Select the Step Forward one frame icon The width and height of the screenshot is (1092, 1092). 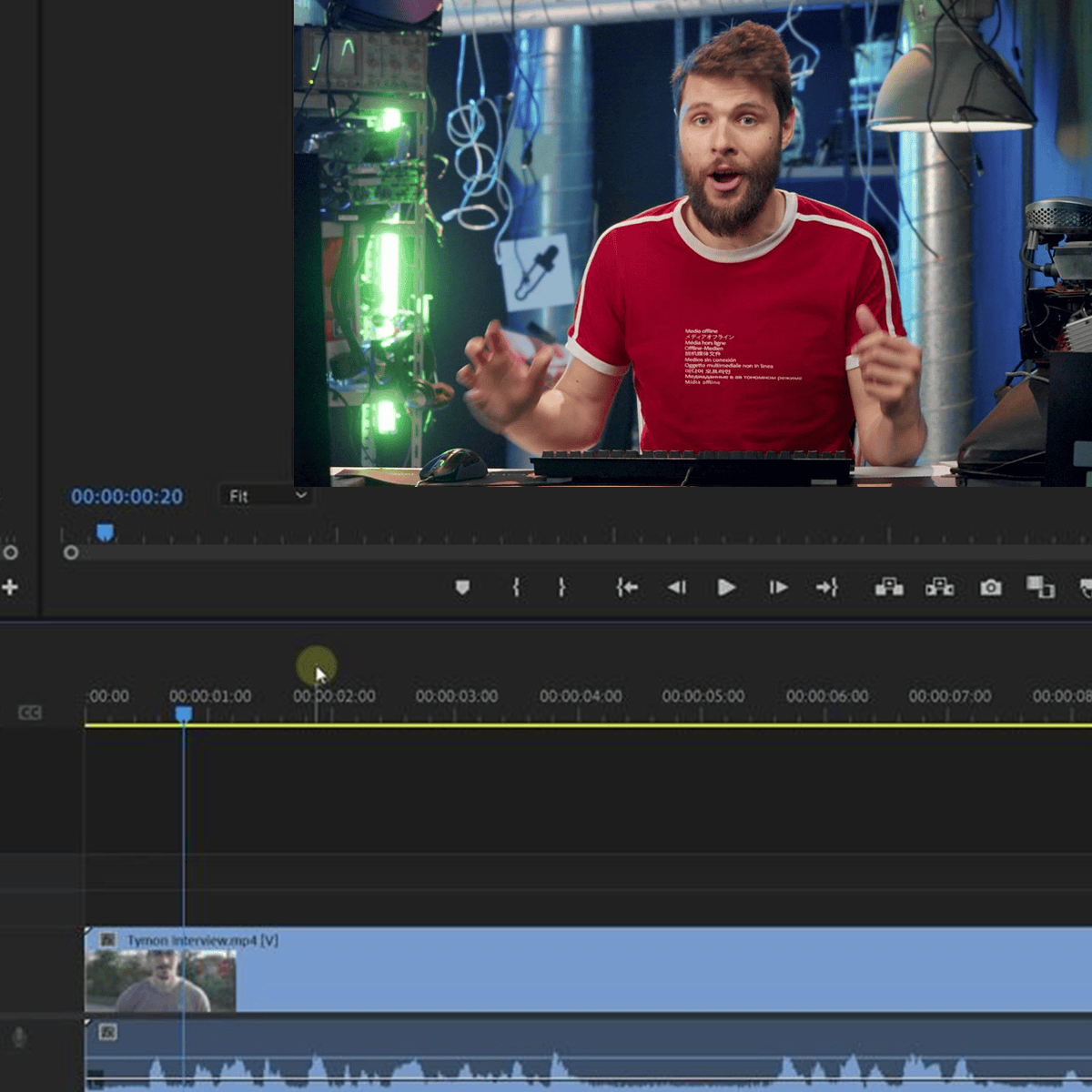(778, 588)
